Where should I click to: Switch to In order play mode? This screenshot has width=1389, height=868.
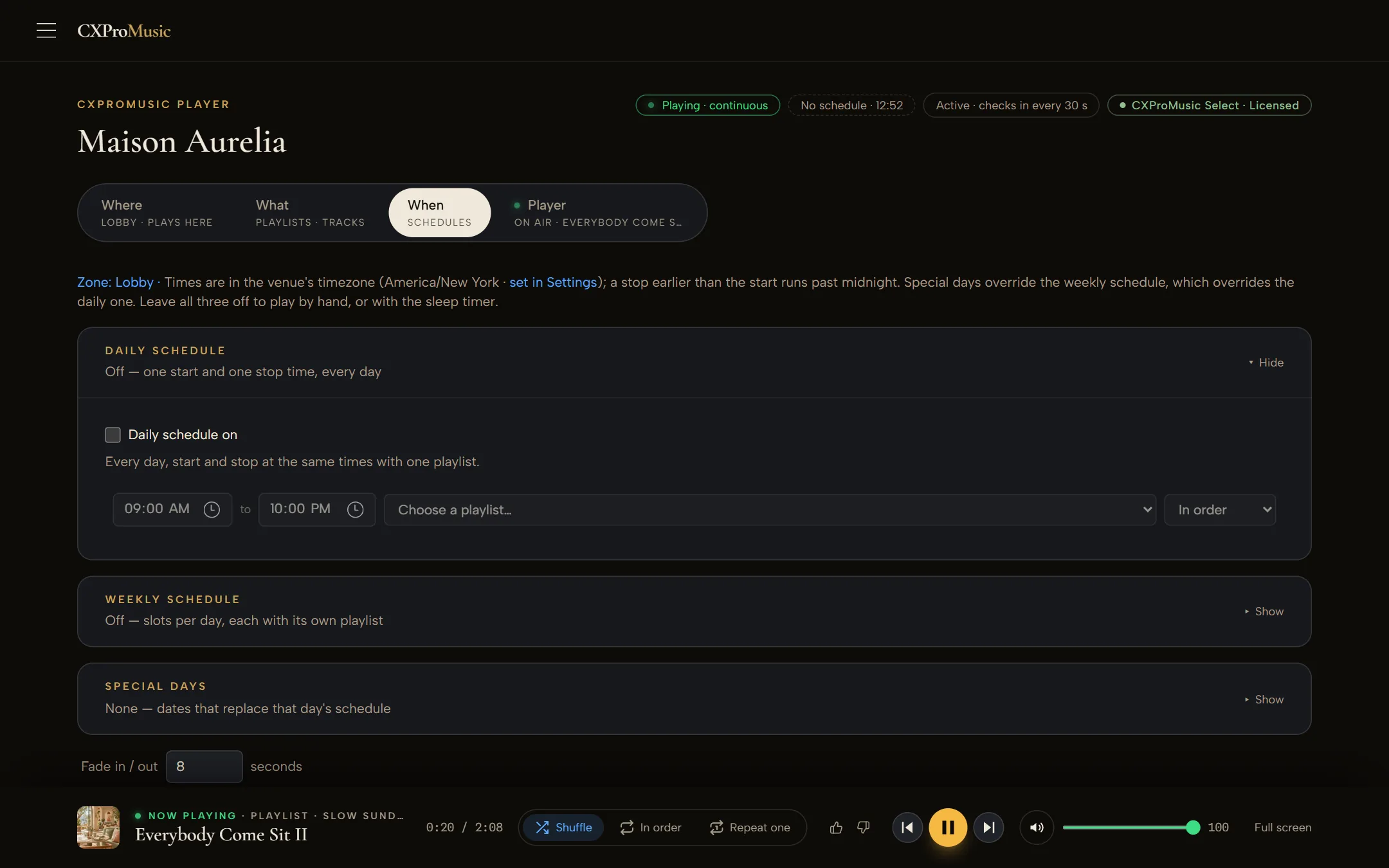[x=651, y=827]
